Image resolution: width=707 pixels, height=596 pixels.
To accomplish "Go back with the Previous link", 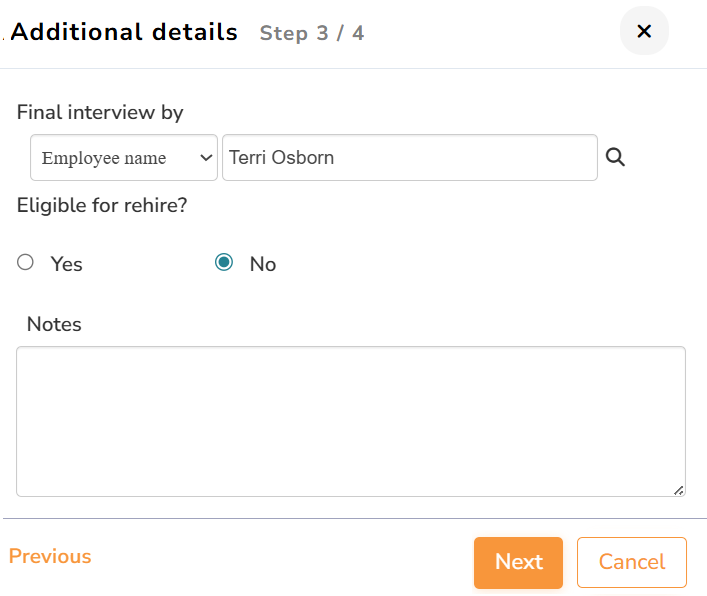I will 50,557.
